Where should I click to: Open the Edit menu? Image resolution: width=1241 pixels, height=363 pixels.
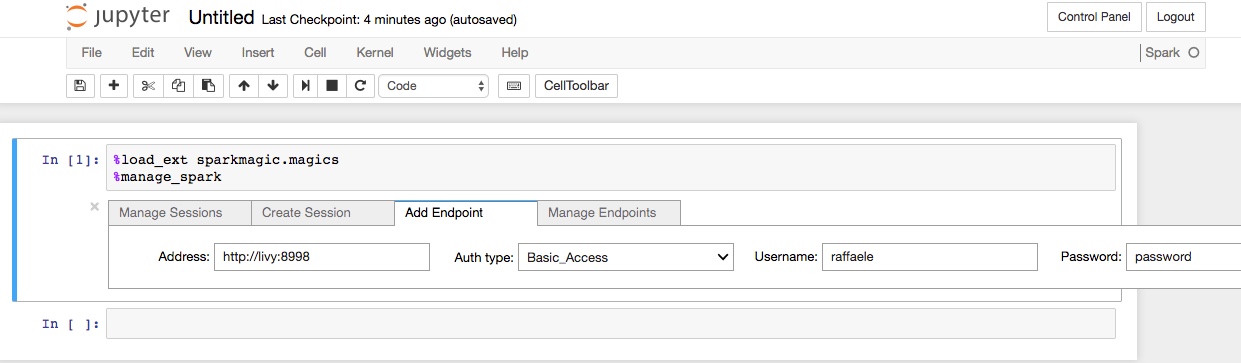(143, 52)
